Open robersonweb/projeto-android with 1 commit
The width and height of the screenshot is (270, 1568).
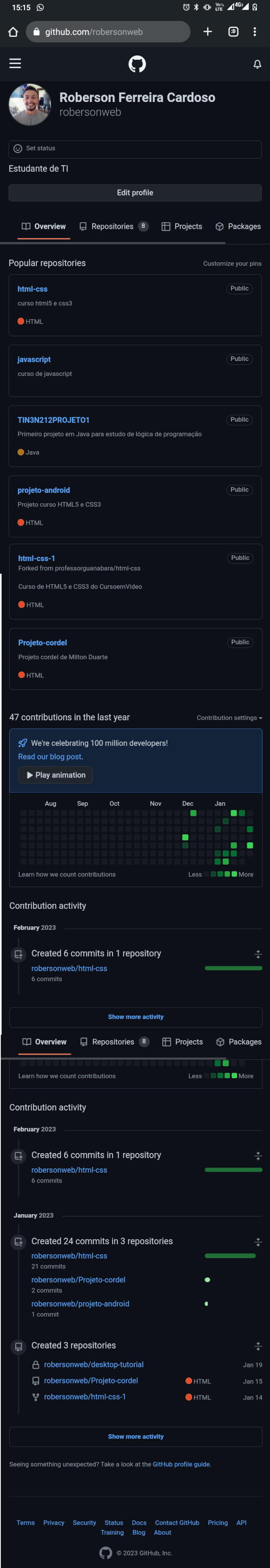(81, 1304)
